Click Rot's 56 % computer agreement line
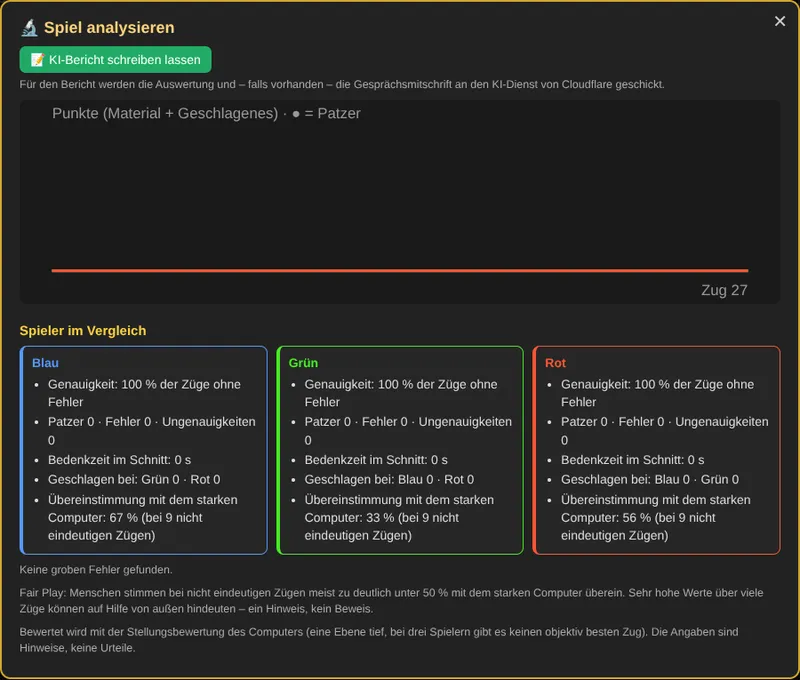 [x=656, y=517]
